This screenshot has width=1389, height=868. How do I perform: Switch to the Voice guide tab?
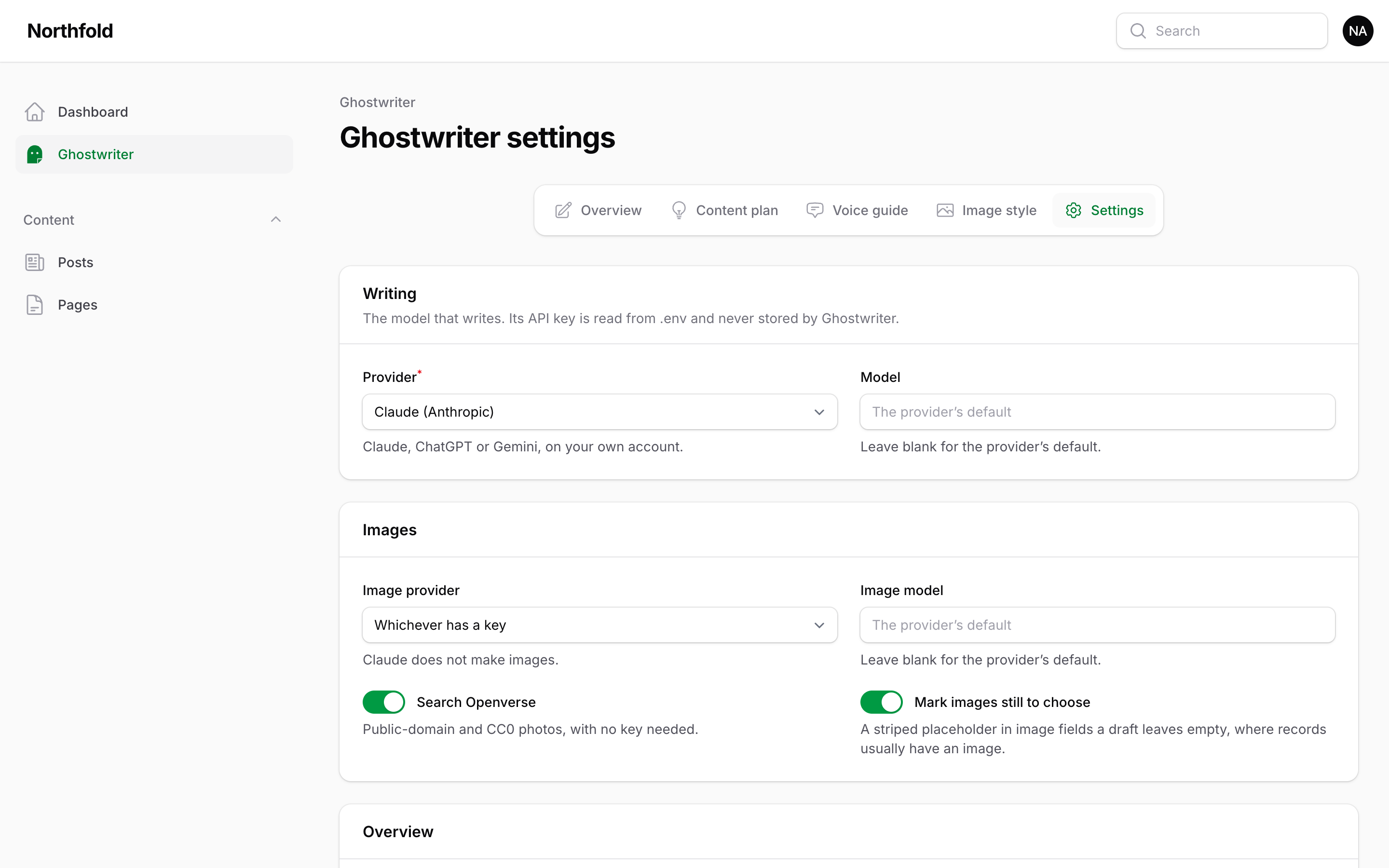pyautogui.click(x=857, y=211)
